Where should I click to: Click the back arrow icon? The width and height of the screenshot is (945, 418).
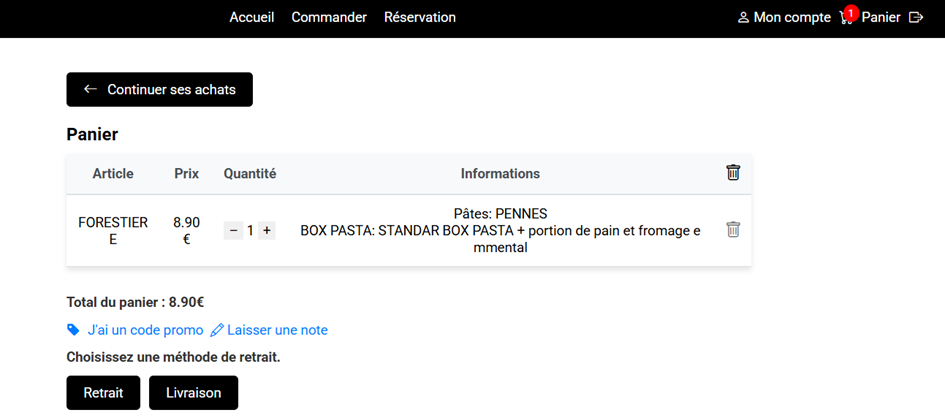pos(90,89)
